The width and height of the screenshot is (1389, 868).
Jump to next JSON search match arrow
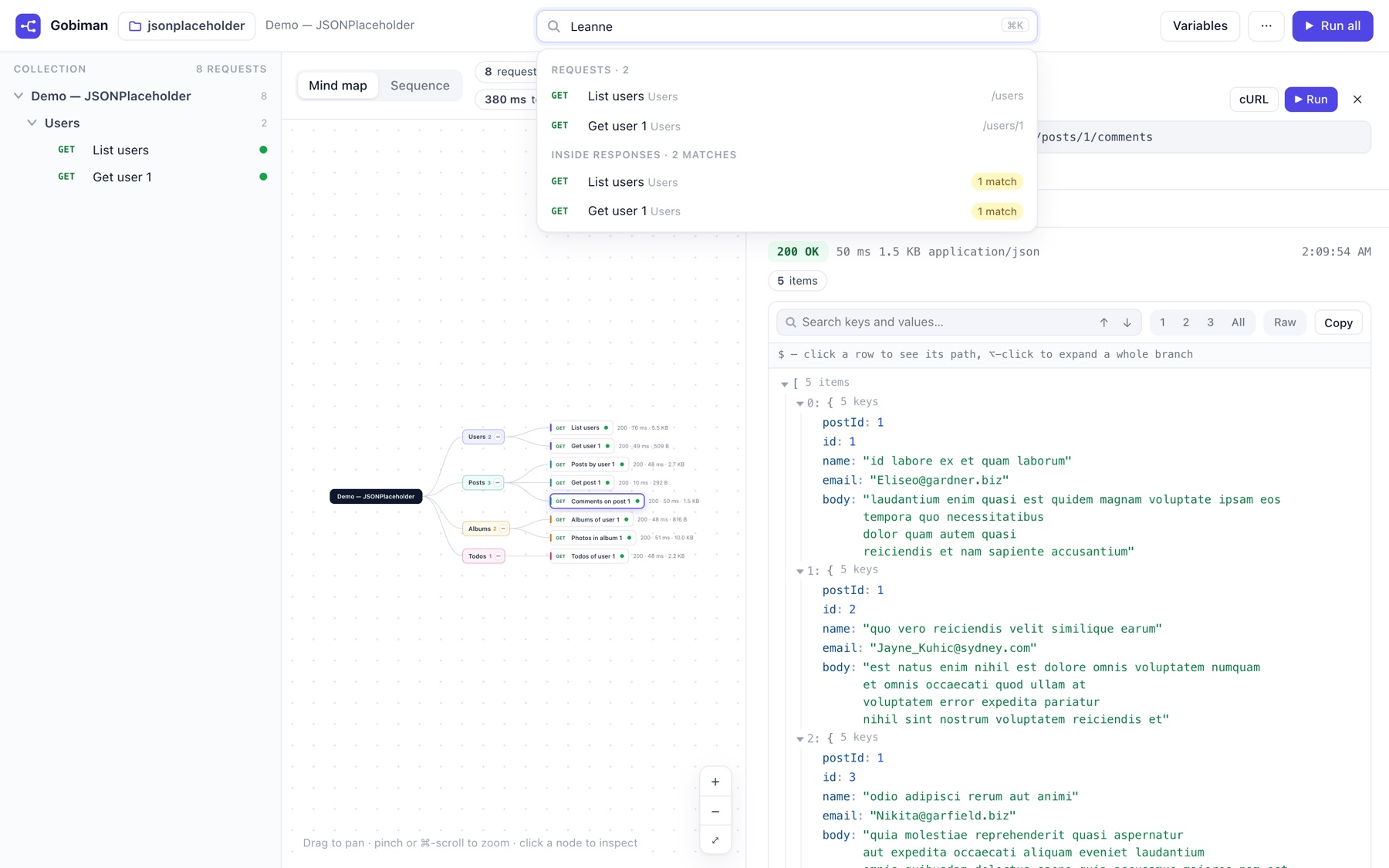coord(1127,323)
